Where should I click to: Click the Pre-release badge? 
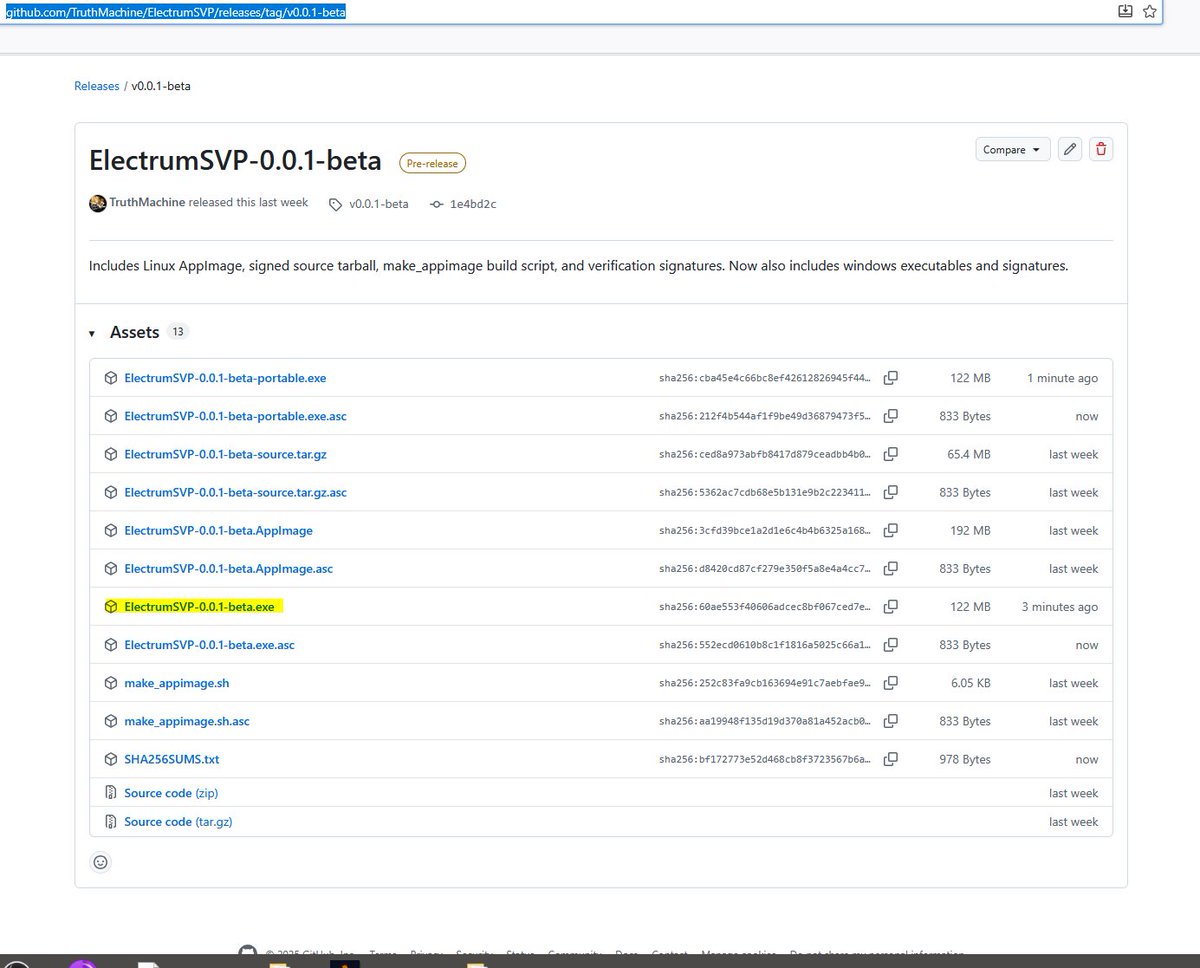[x=432, y=163]
